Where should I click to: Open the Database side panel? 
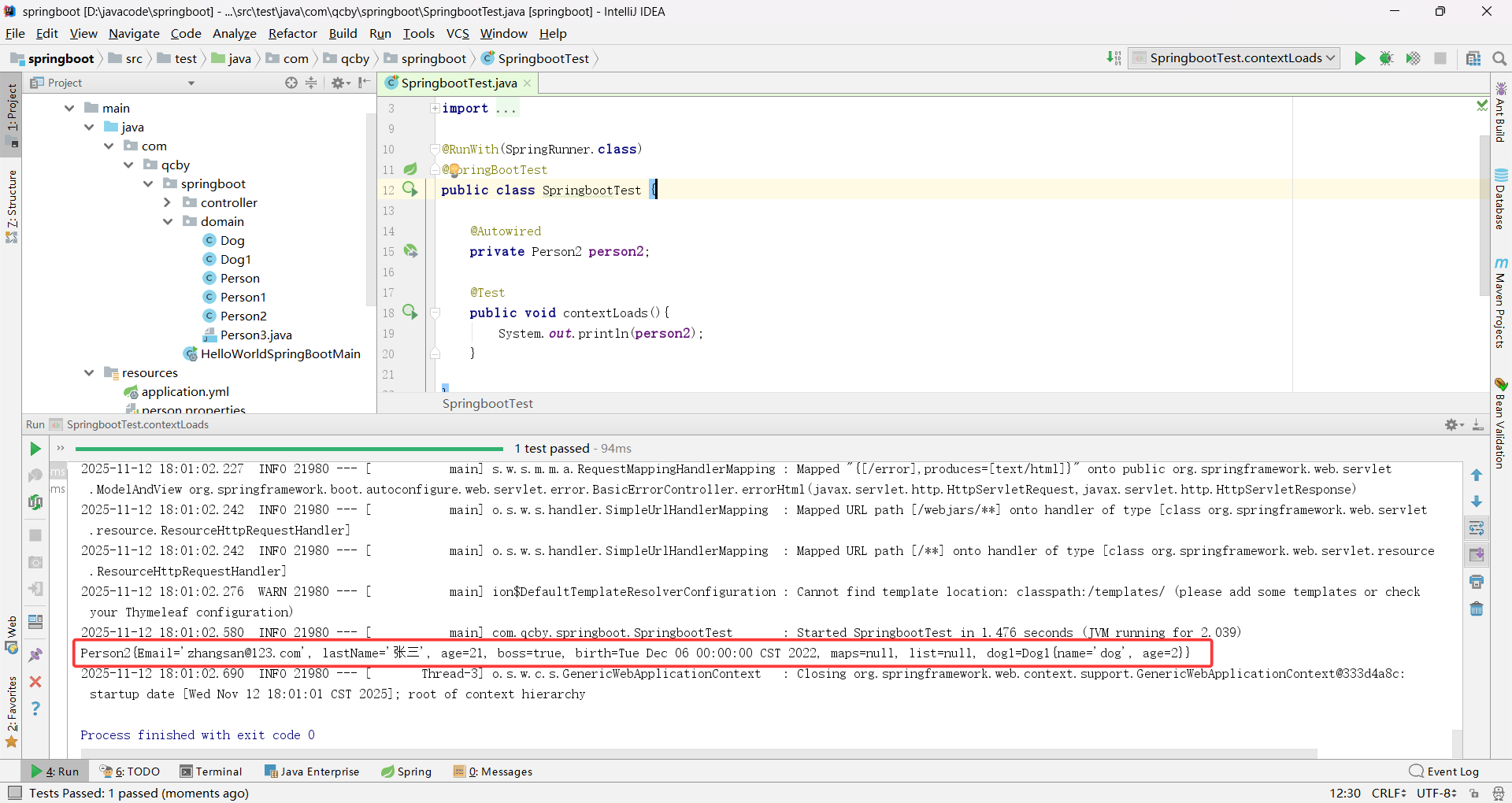pyautogui.click(x=1501, y=199)
